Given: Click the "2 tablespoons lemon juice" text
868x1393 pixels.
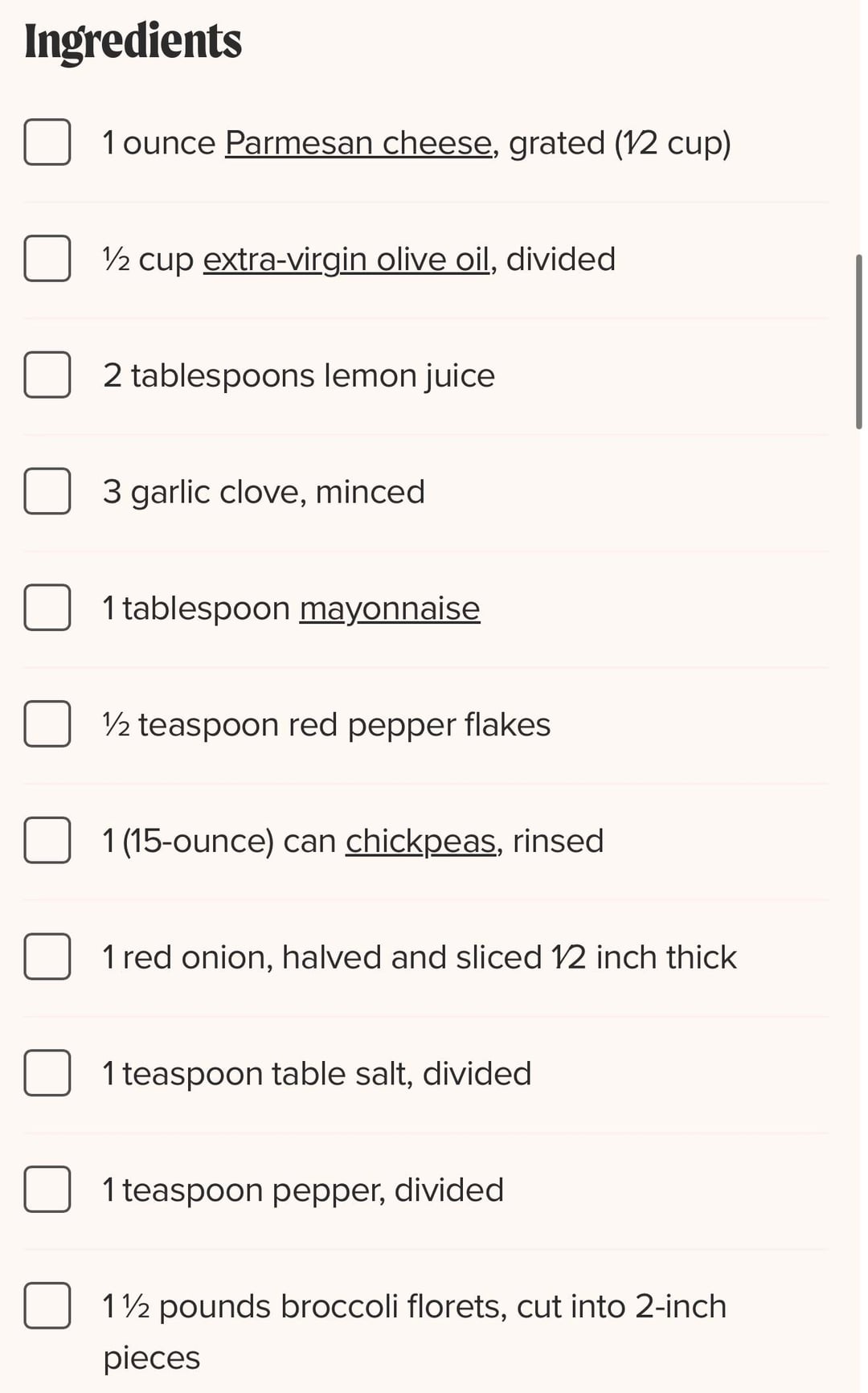Looking at the screenshot, I should (x=298, y=375).
